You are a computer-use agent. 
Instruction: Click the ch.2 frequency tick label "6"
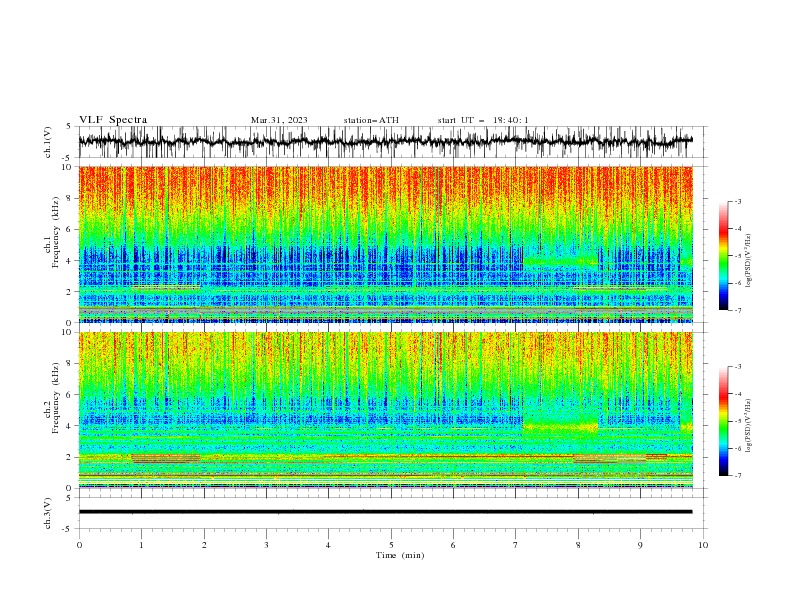71,395
